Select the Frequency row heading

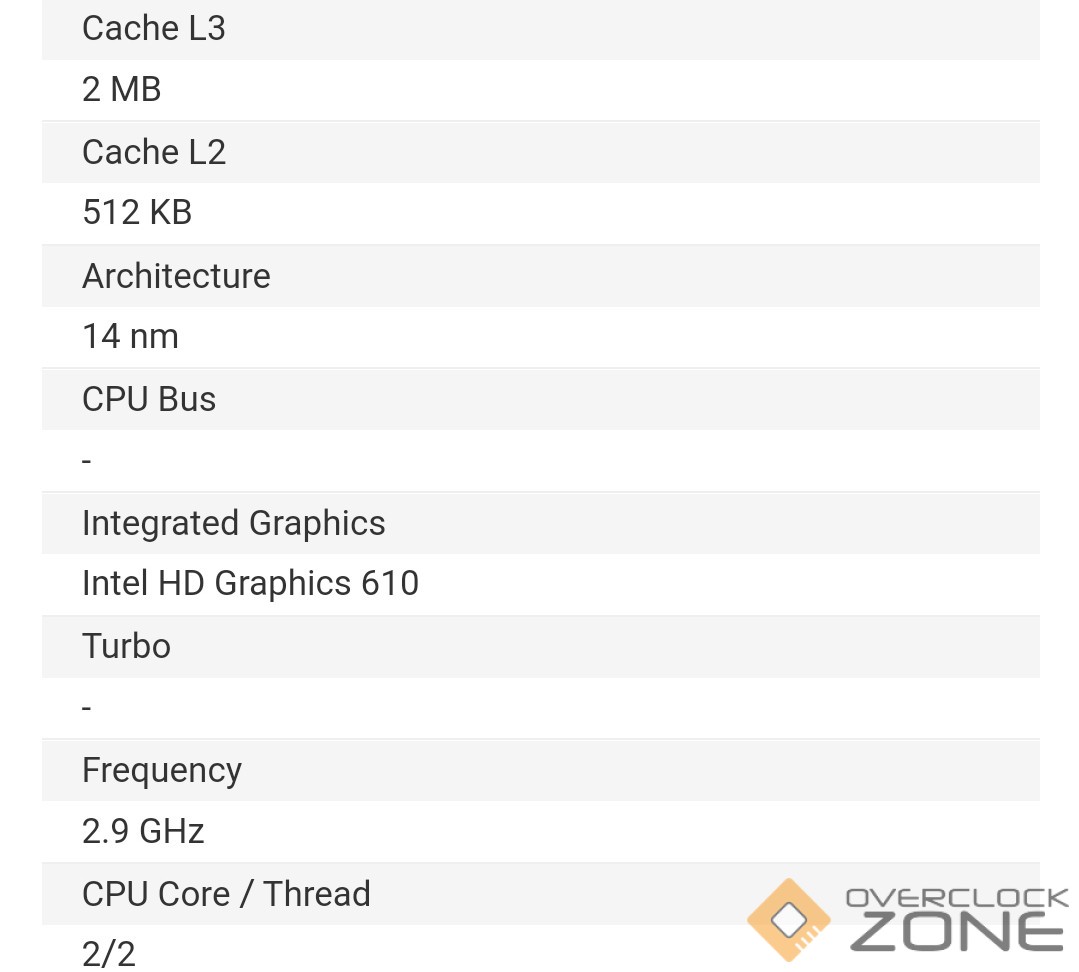162,770
